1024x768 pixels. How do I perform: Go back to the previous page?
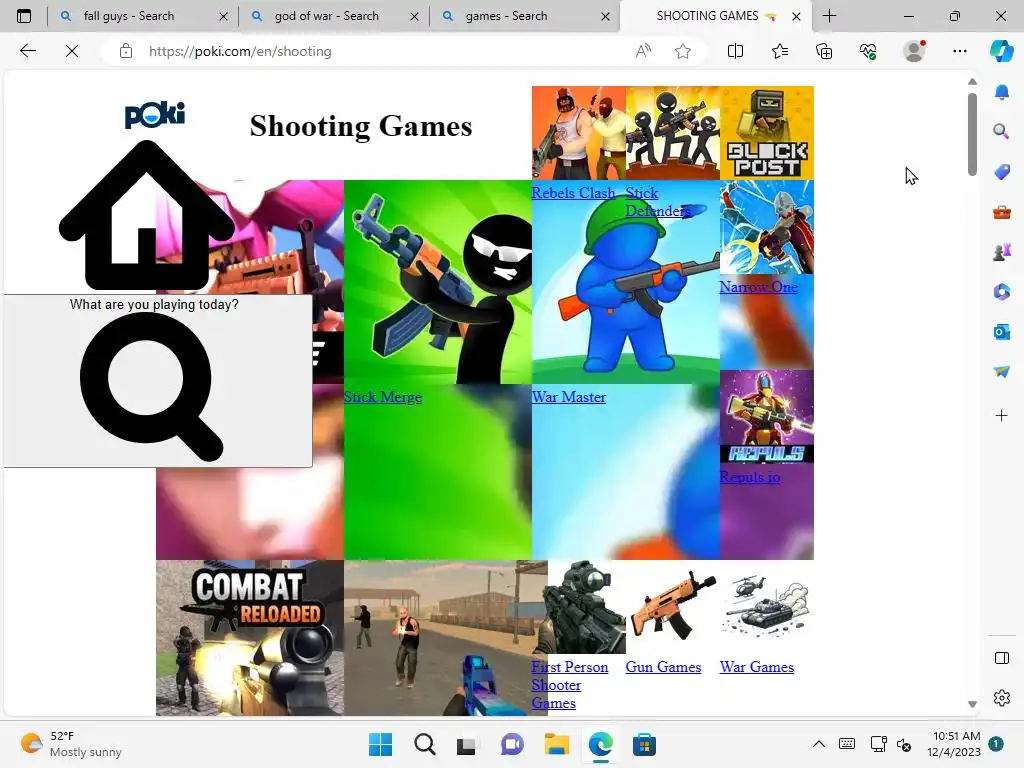(x=28, y=51)
